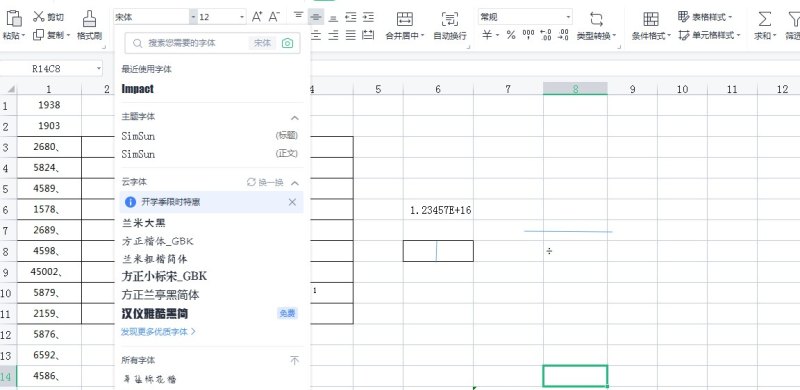This screenshot has width=800, height=390.
Task: Click the decrease indent icon
Action: 351,17
